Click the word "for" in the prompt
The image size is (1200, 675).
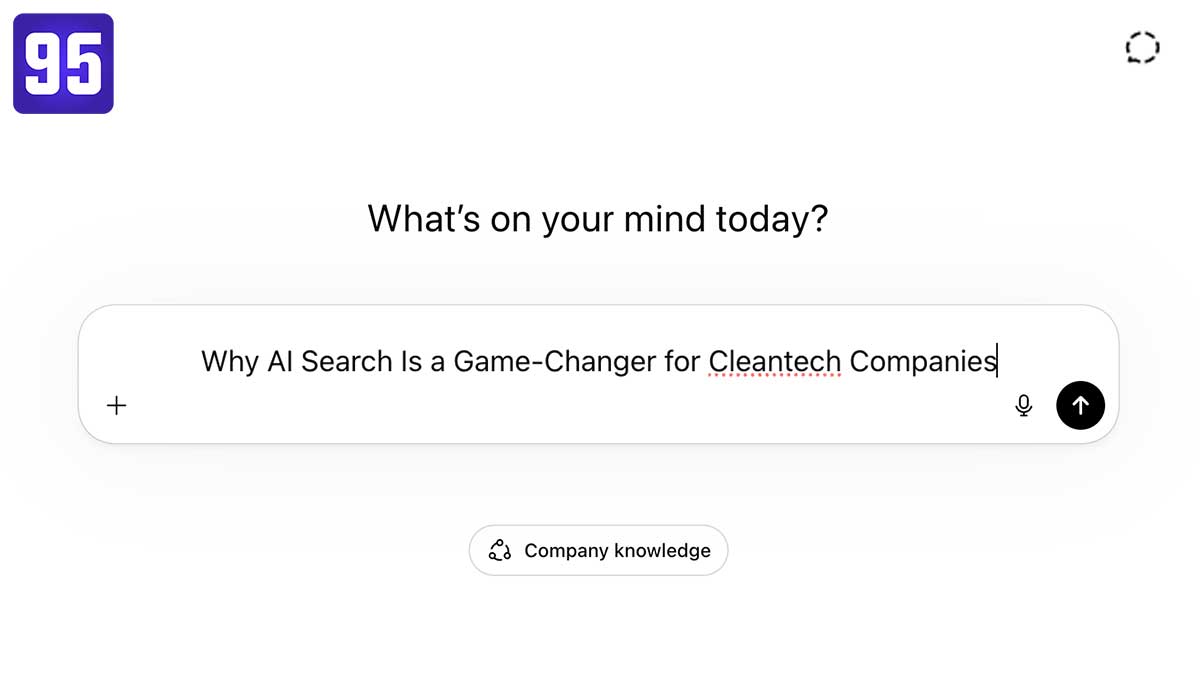click(x=682, y=361)
